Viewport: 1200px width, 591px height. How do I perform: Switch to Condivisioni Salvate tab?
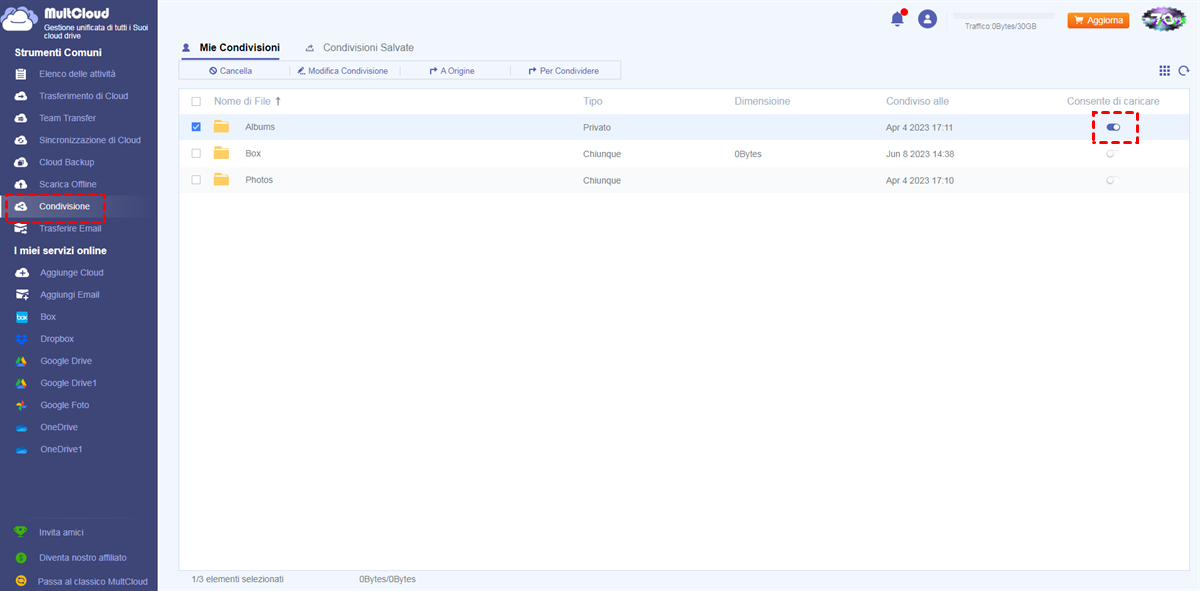pyautogui.click(x=367, y=48)
